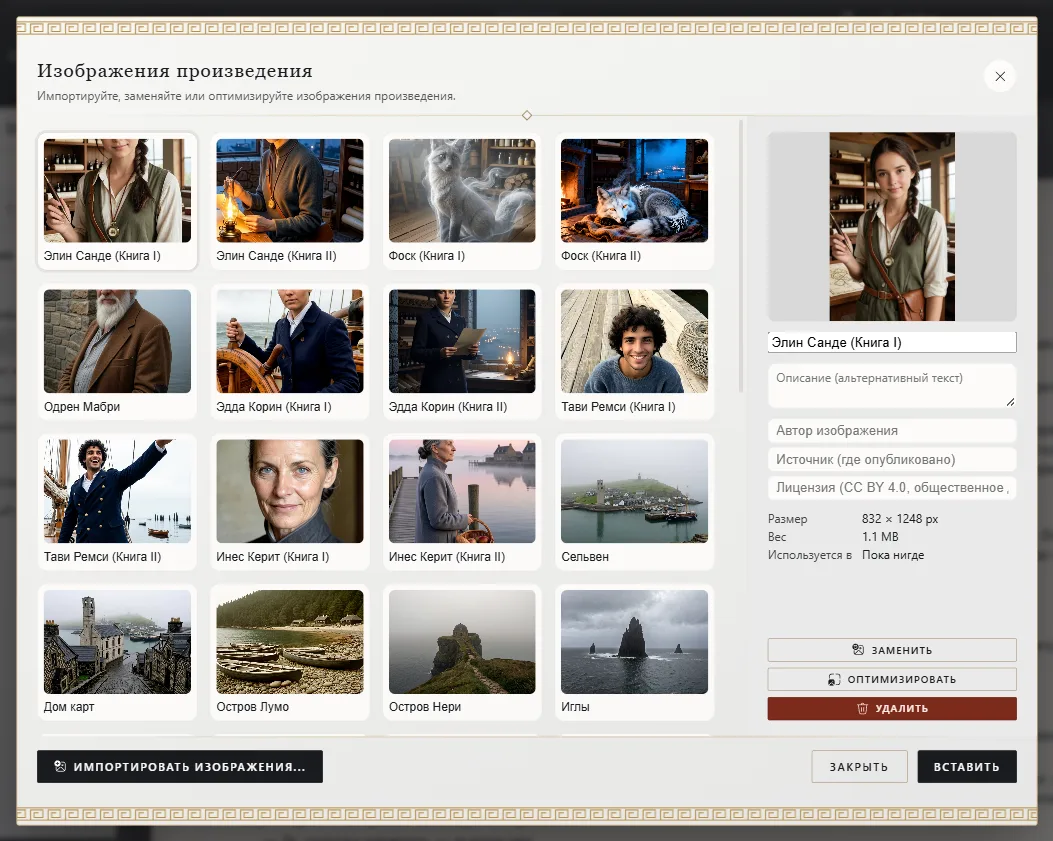
Task: Pick the Одрен Мабри portrait
Action: (118, 351)
